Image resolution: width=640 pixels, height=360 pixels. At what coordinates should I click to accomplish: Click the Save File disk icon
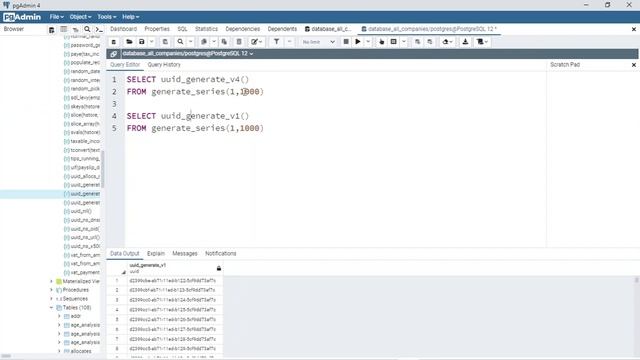click(142, 42)
